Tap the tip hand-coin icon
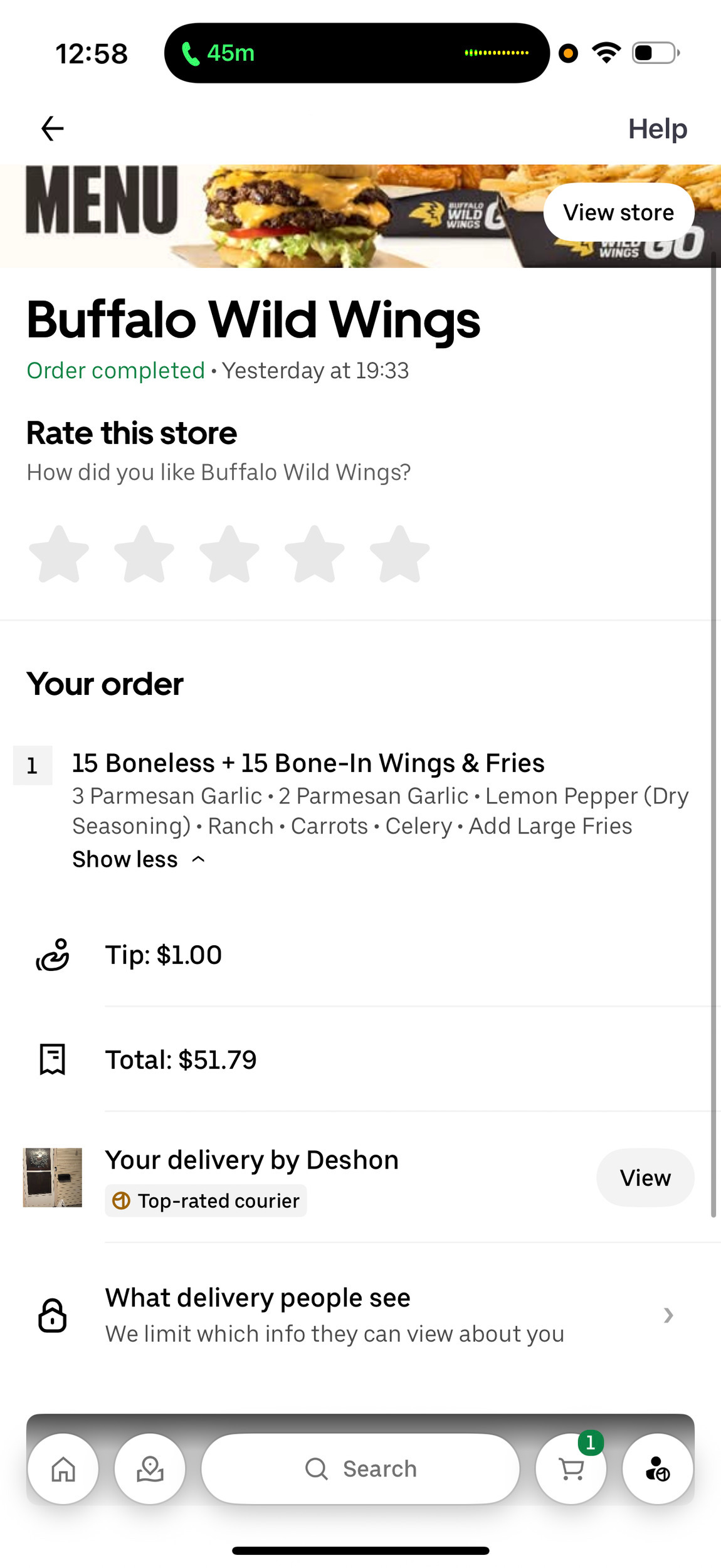This screenshot has height=1568, width=721. pos(53,955)
